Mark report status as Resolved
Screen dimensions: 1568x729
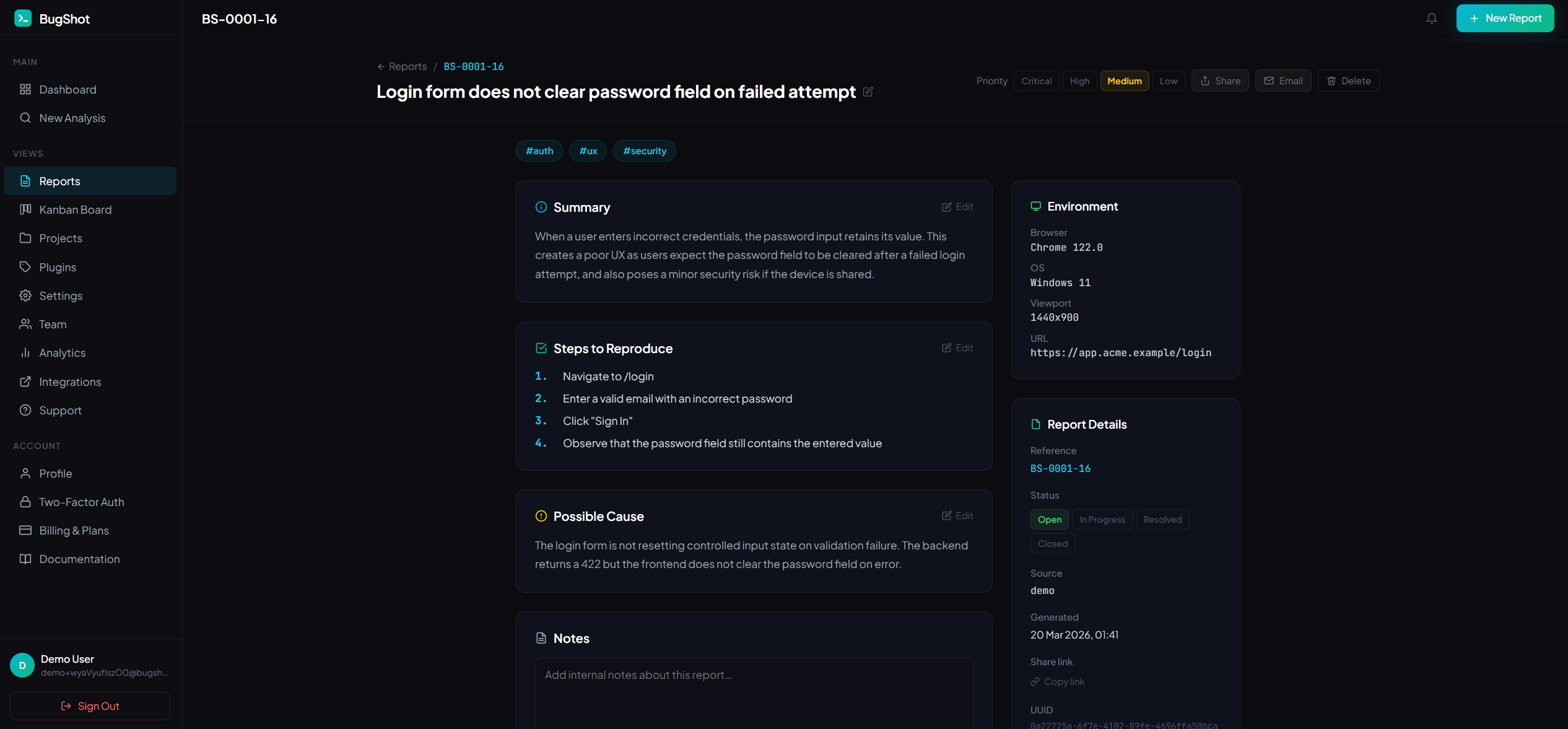pos(1162,520)
